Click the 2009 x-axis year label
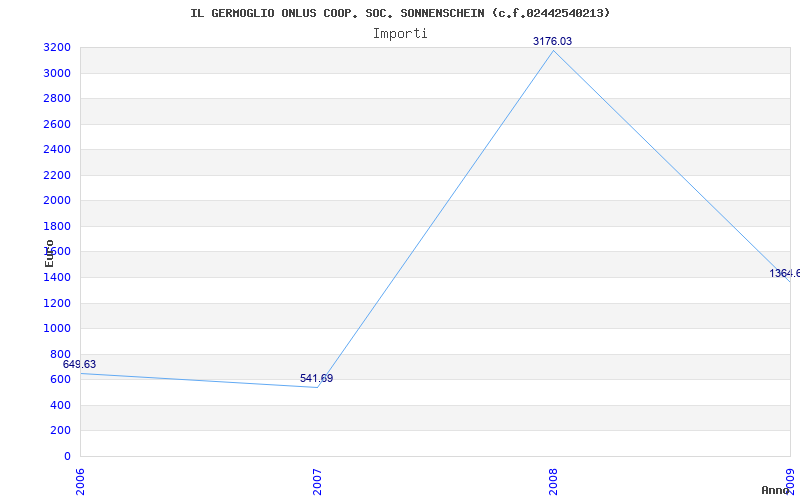The width and height of the screenshot is (800, 500). tap(790, 482)
